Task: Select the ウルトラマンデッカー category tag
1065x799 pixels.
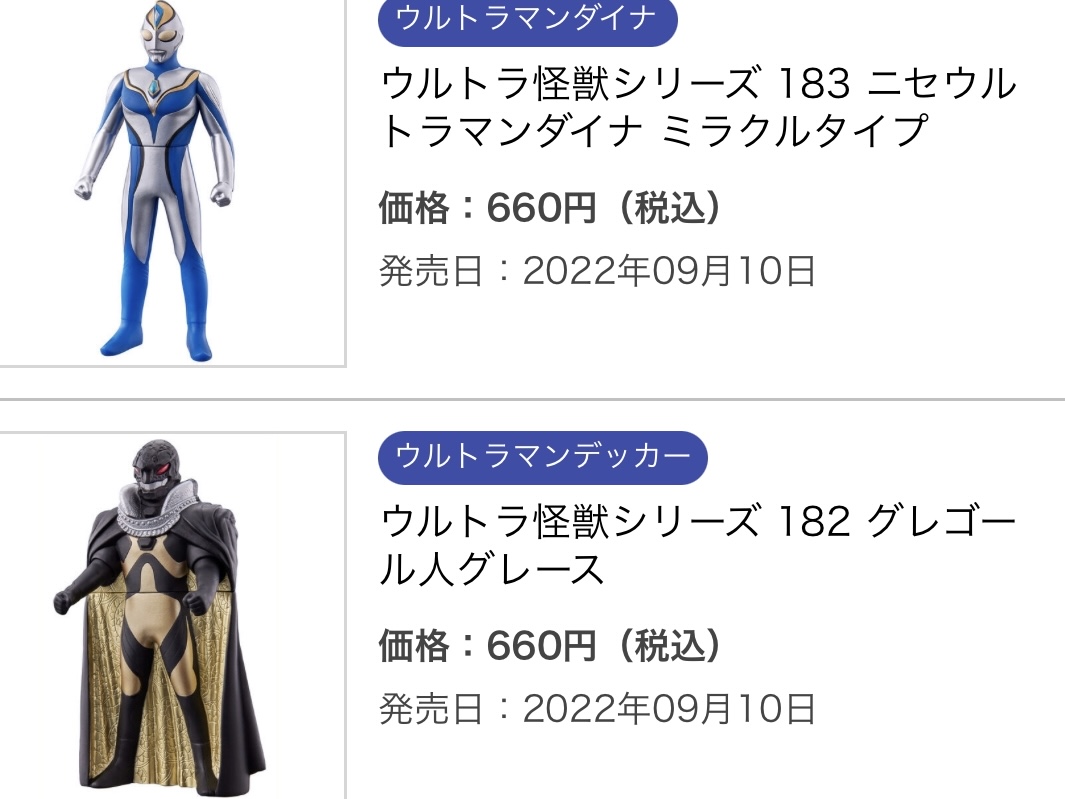Action: (x=542, y=457)
